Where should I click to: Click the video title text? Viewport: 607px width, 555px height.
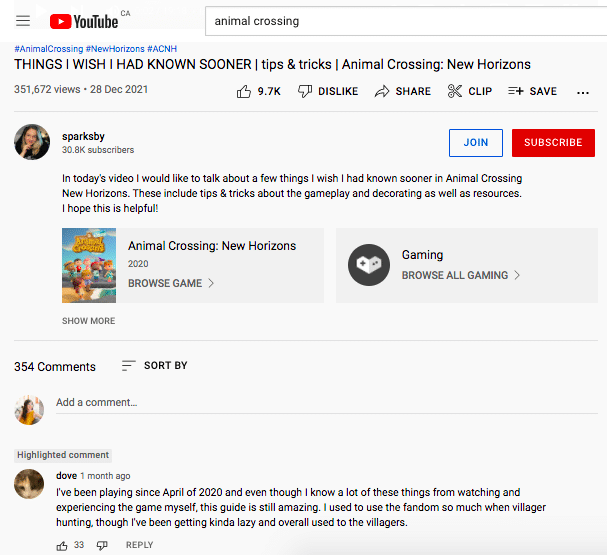click(273, 64)
